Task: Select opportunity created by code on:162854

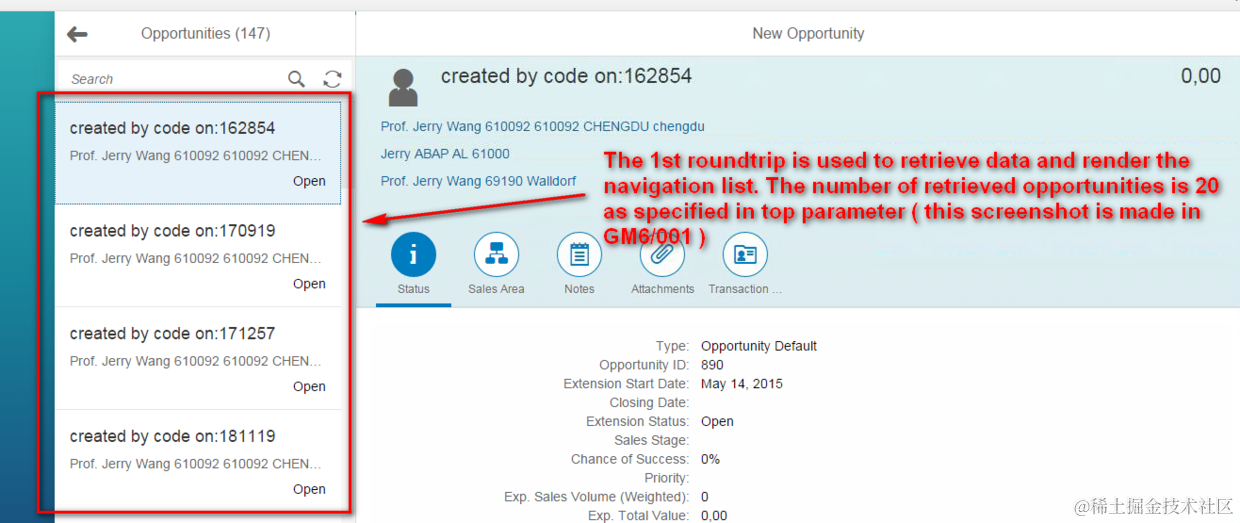Action: 198,152
